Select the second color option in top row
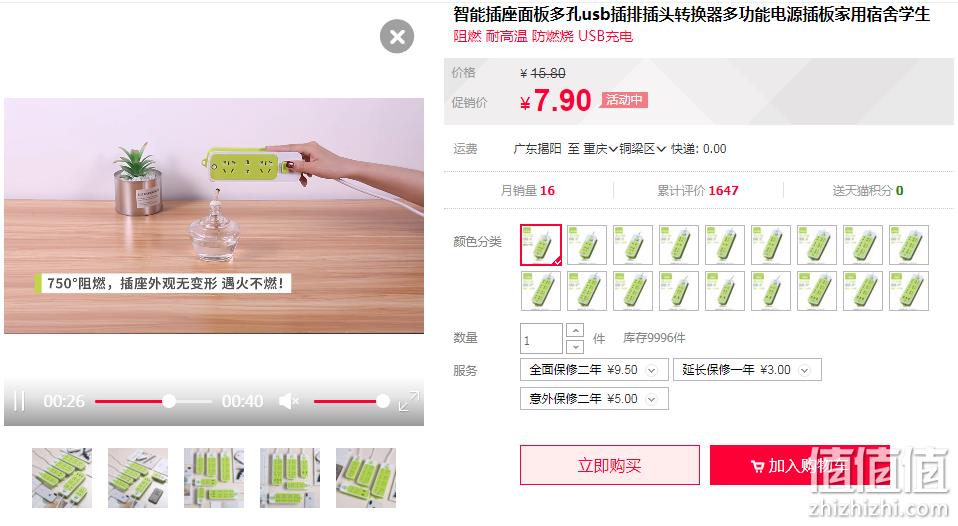Image resolution: width=958 pixels, height=526 pixels. click(x=587, y=245)
